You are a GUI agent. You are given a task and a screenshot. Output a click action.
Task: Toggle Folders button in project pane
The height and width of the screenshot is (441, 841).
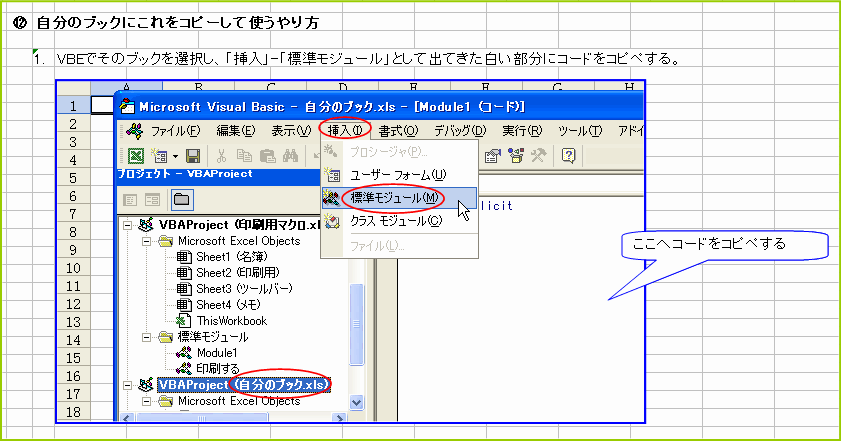[182, 200]
